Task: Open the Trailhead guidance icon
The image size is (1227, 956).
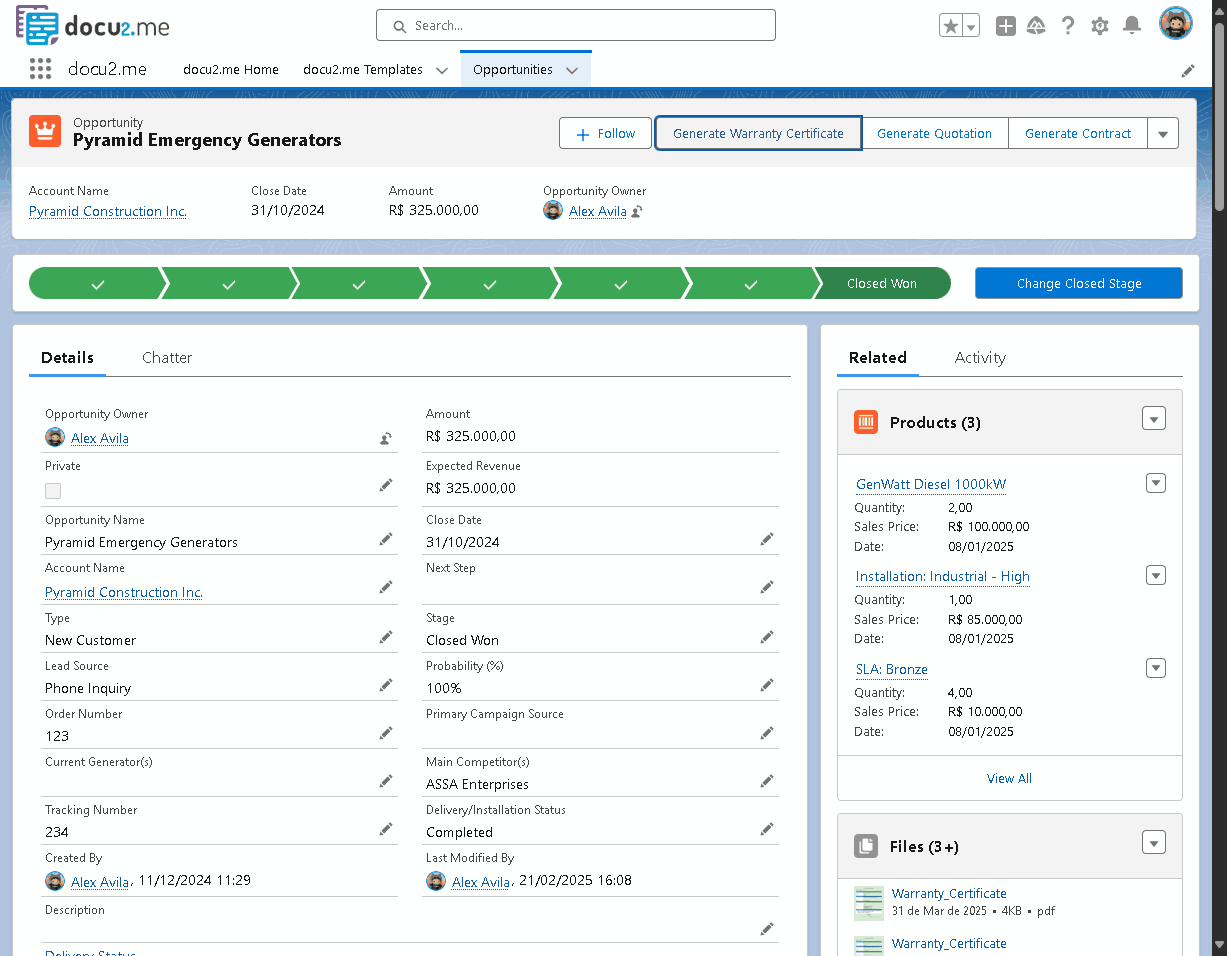Action: click(1036, 27)
